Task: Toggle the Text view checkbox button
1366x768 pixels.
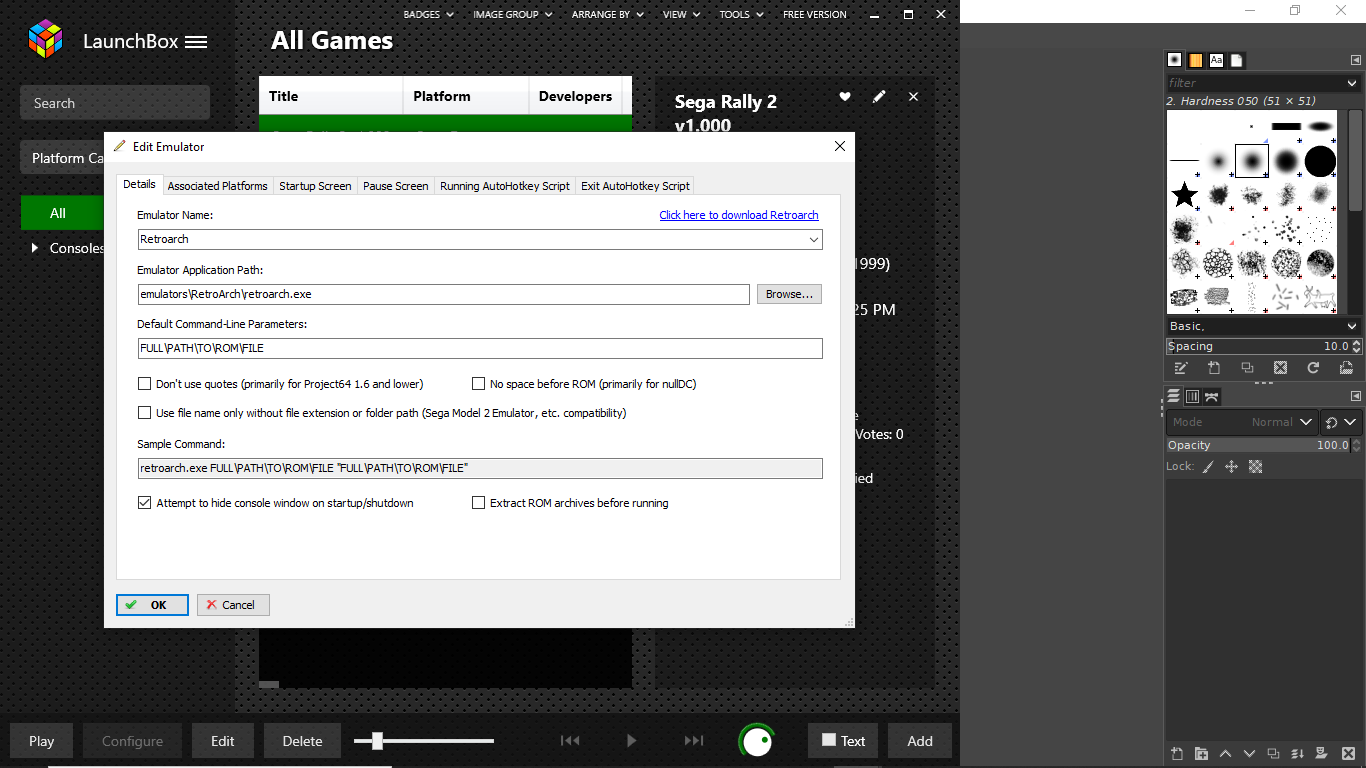Action: [x=843, y=741]
